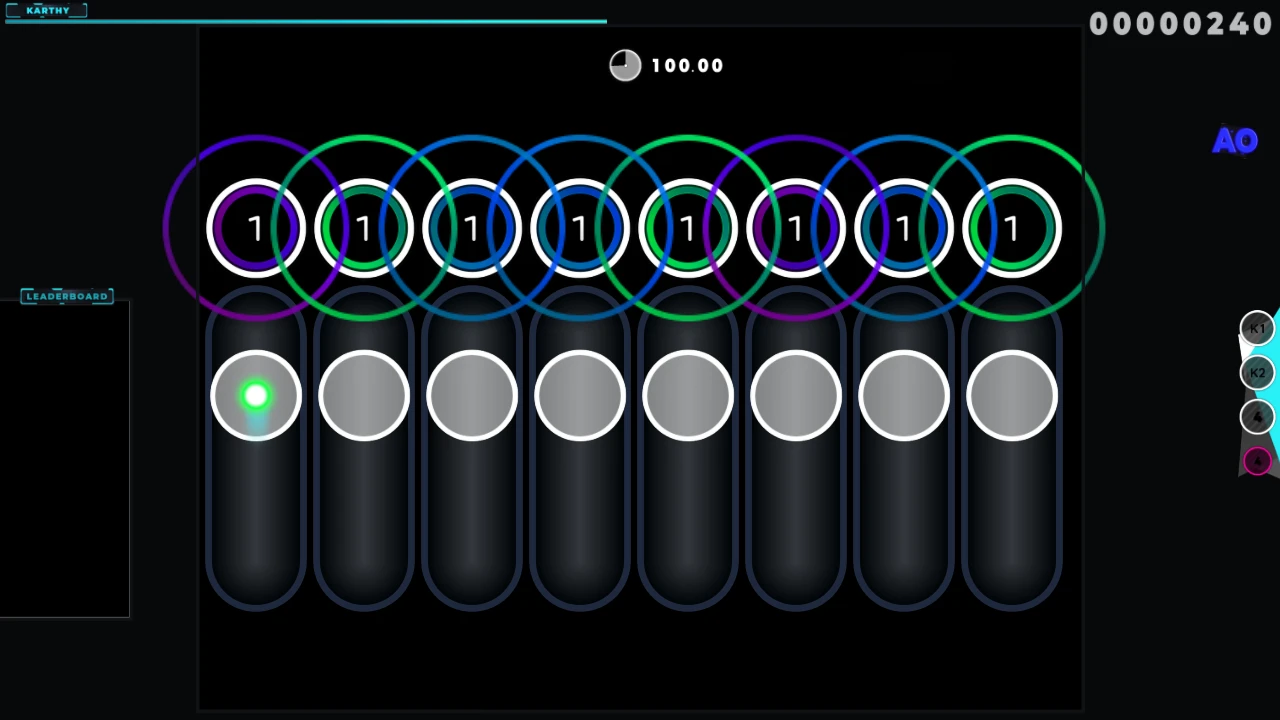The width and height of the screenshot is (1280, 720).
Task: Click the song progress bar at top
Action: [x=305, y=21]
